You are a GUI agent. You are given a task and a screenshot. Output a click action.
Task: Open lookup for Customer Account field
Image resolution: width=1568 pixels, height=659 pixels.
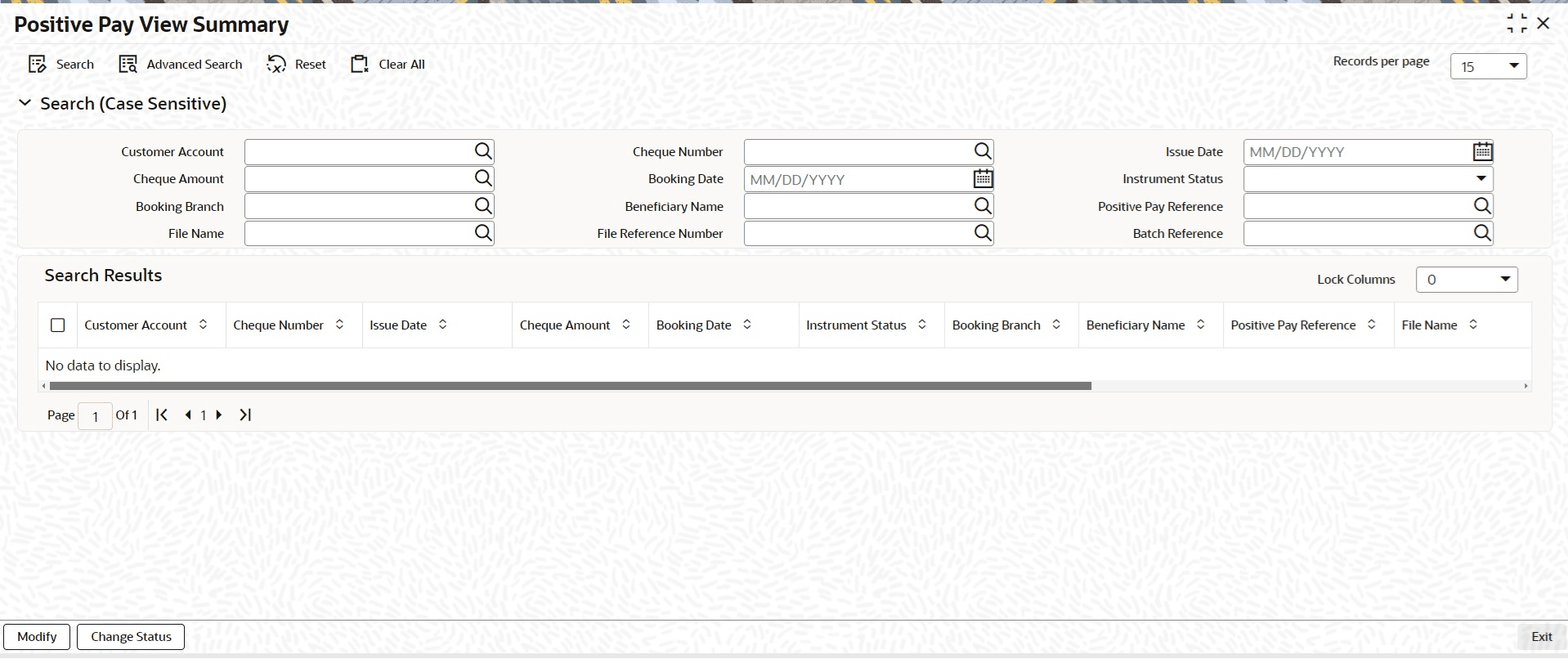click(x=483, y=151)
